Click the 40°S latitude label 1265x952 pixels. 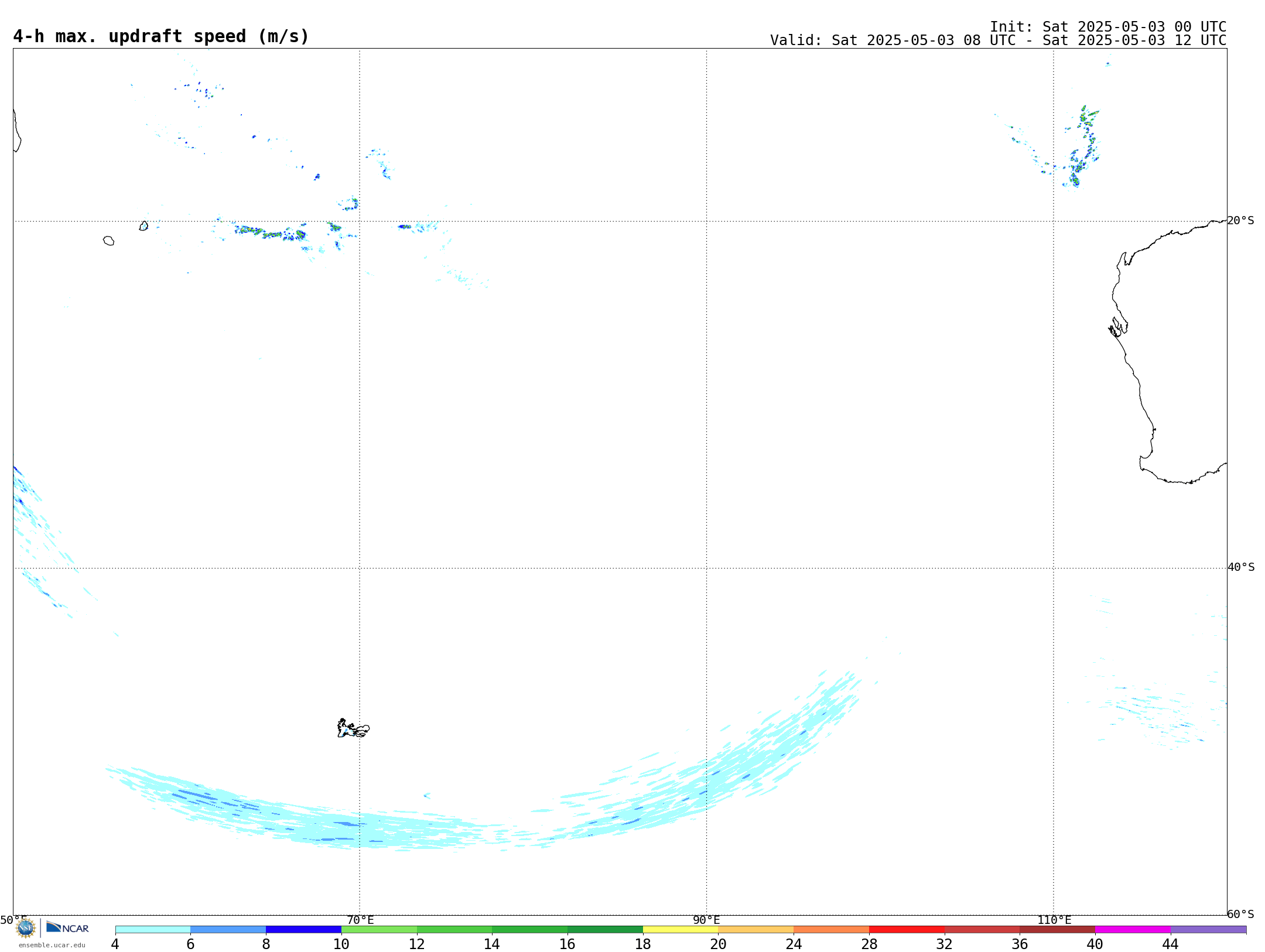(x=1241, y=567)
